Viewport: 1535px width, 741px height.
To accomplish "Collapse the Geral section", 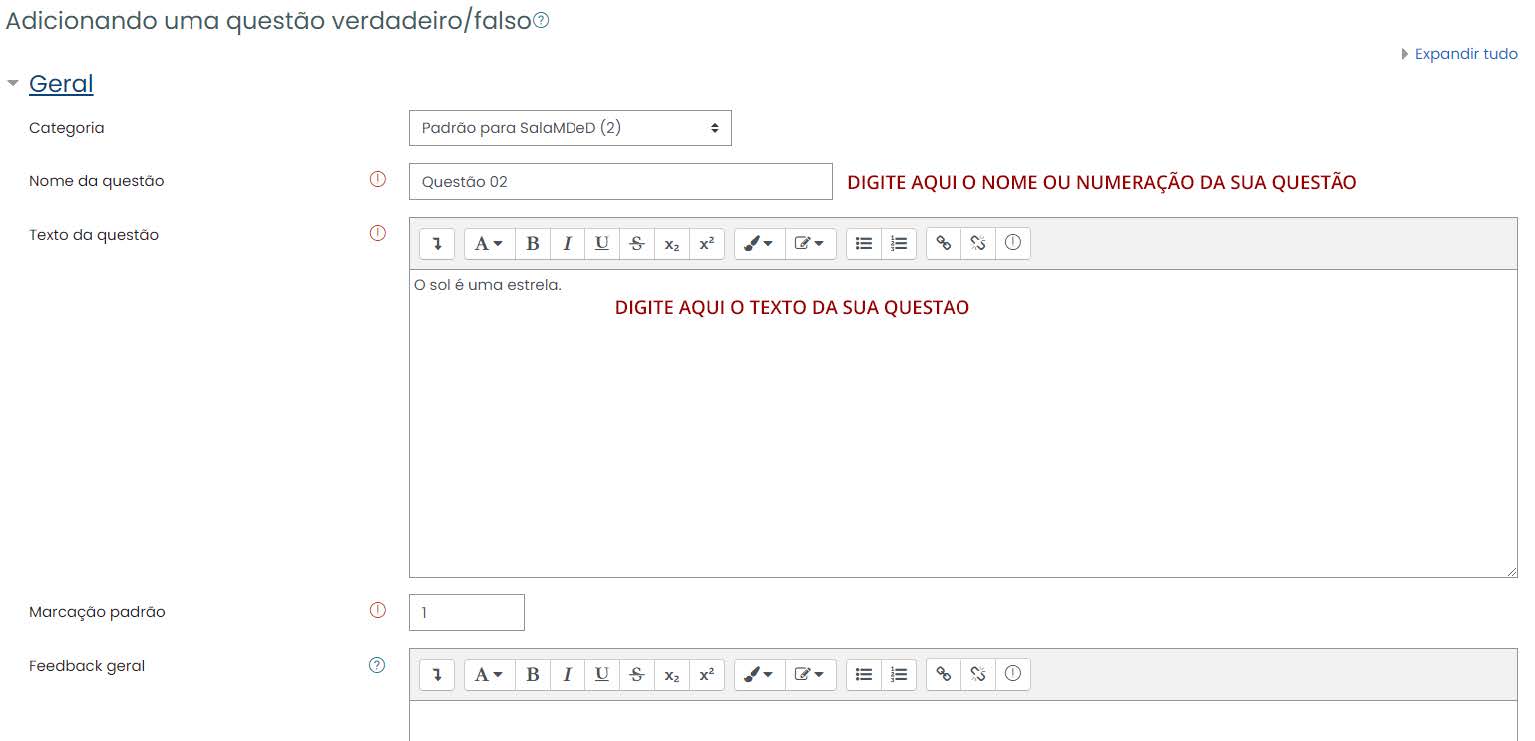I will pyautogui.click(x=13, y=84).
